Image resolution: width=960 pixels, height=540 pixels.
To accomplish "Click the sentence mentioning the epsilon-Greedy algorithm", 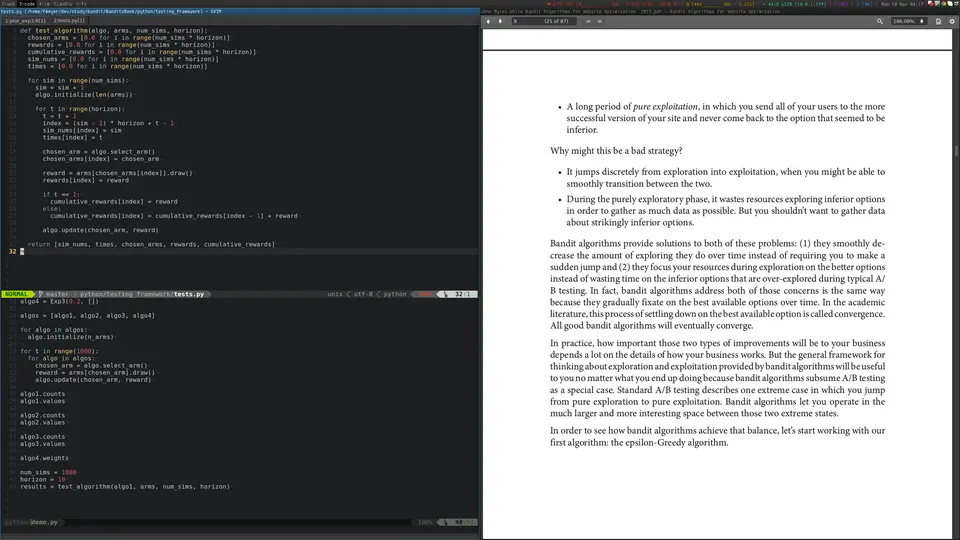I will tap(717, 437).
